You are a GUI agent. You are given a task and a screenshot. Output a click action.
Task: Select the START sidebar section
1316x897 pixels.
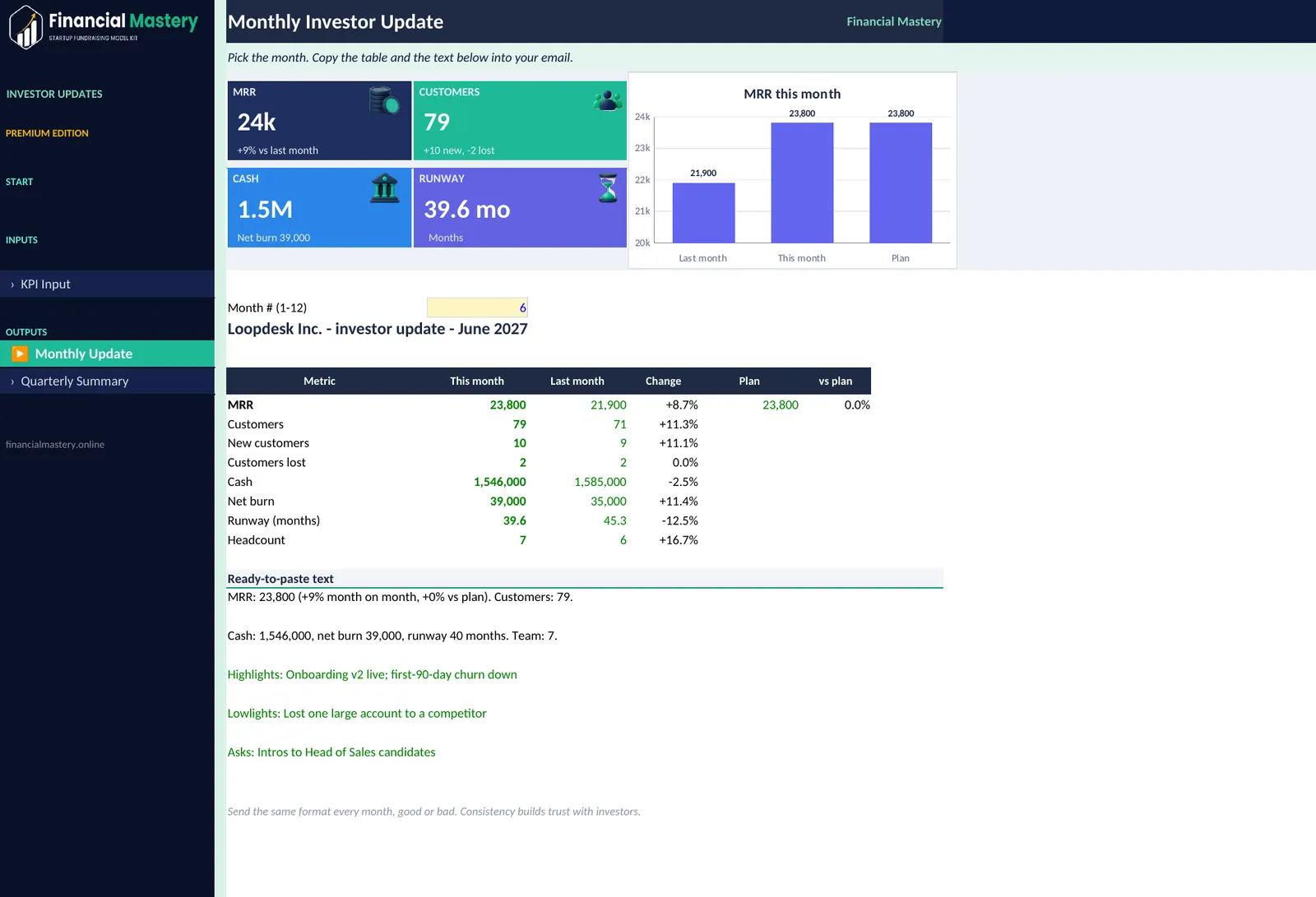click(20, 182)
